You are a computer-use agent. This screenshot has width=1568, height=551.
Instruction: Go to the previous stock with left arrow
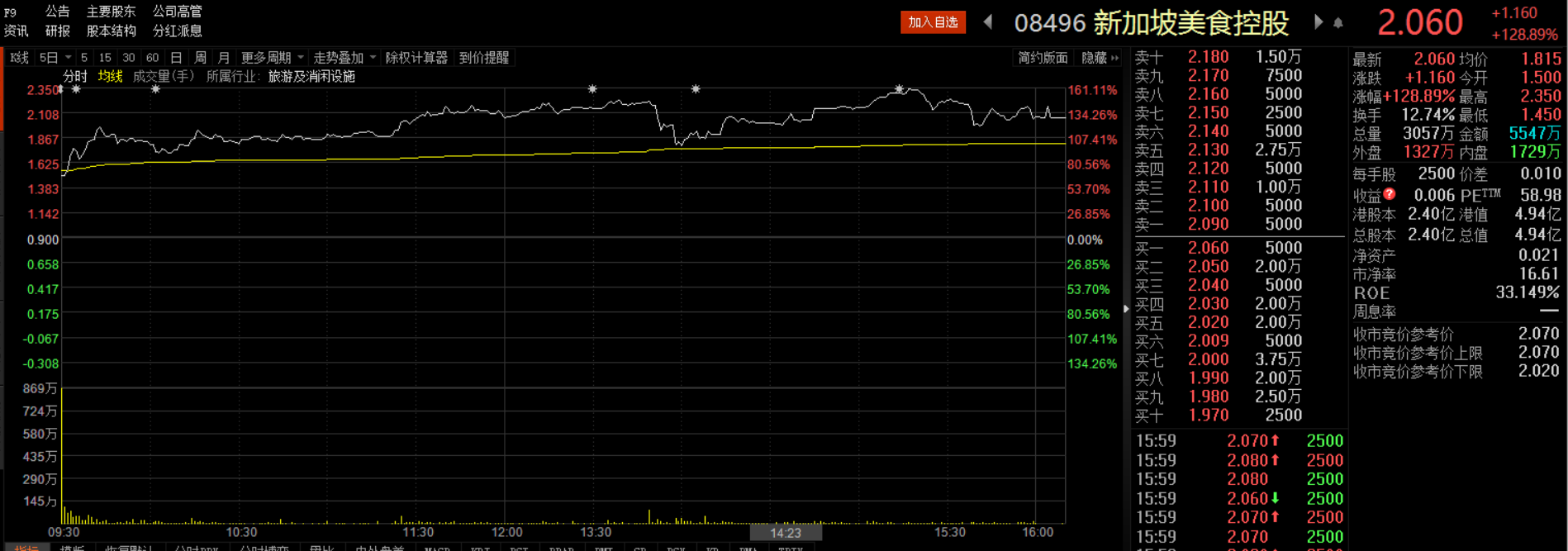[x=988, y=22]
